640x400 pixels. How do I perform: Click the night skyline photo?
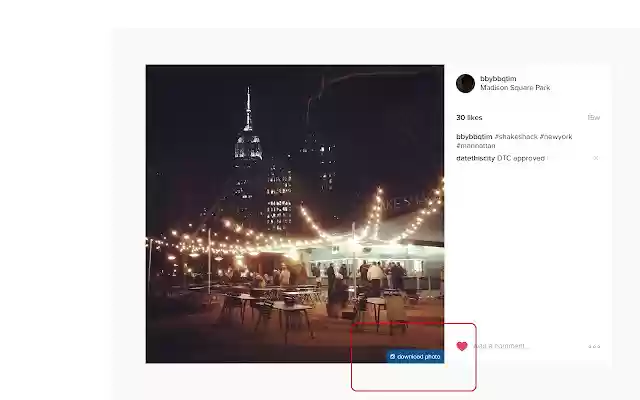[x=295, y=213]
